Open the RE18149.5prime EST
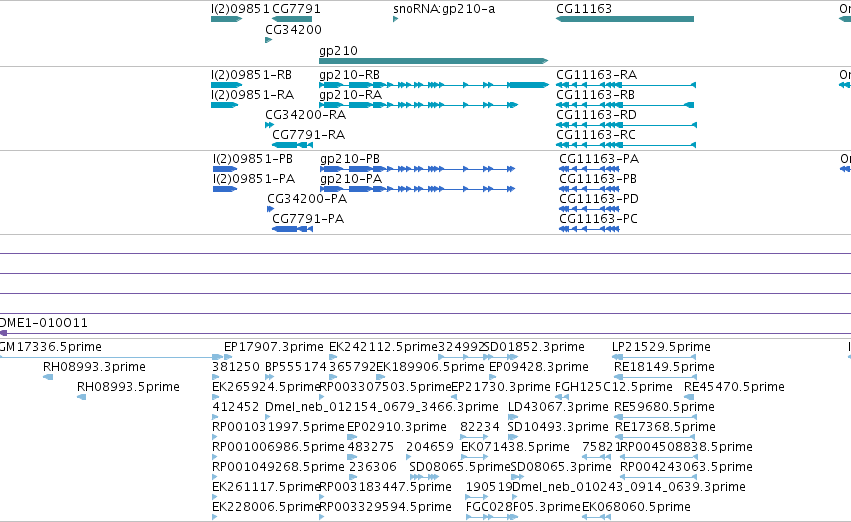This screenshot has width=851, height=522. pyautogui.click(x=655, y=377)
